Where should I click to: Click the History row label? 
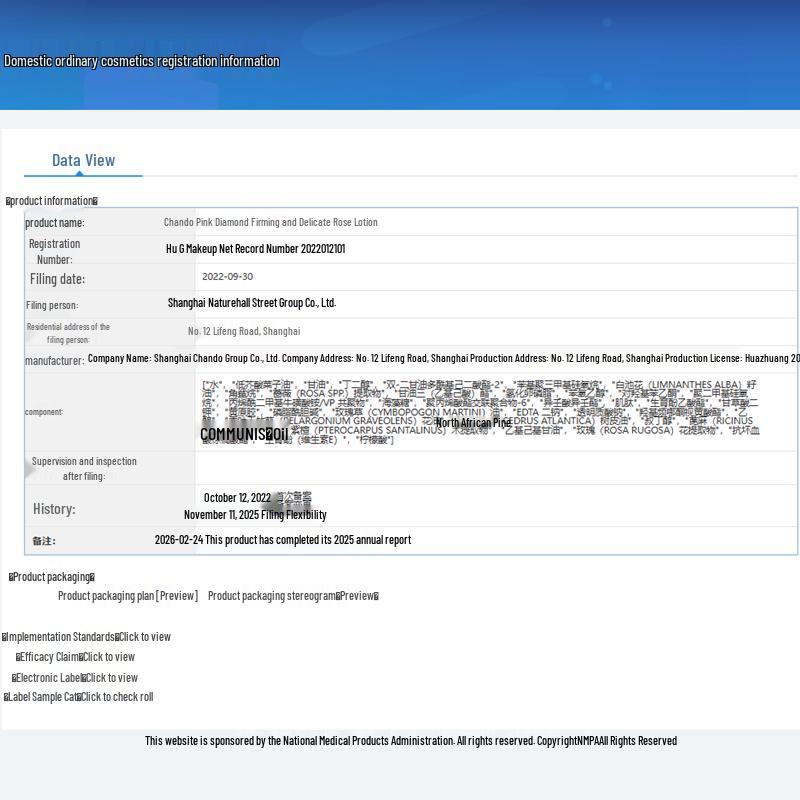pos(54,509)
